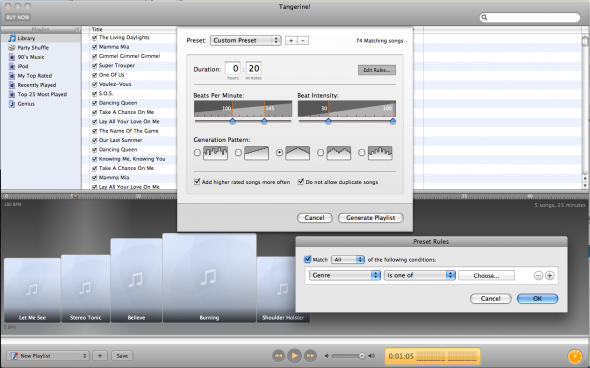Click the Edit Rules button
The height and width of the screenshot is (368, 590).
(377, 70)
